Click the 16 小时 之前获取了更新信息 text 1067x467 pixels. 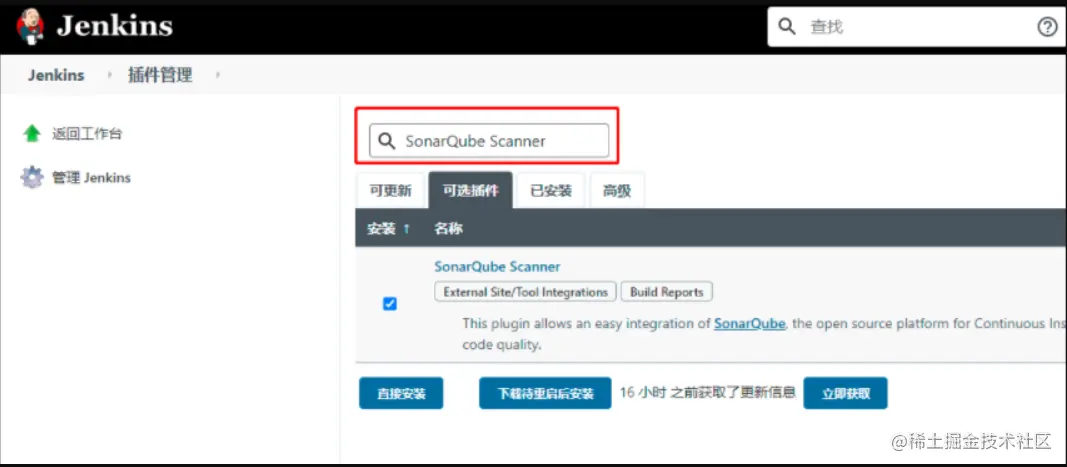[707, 393]
